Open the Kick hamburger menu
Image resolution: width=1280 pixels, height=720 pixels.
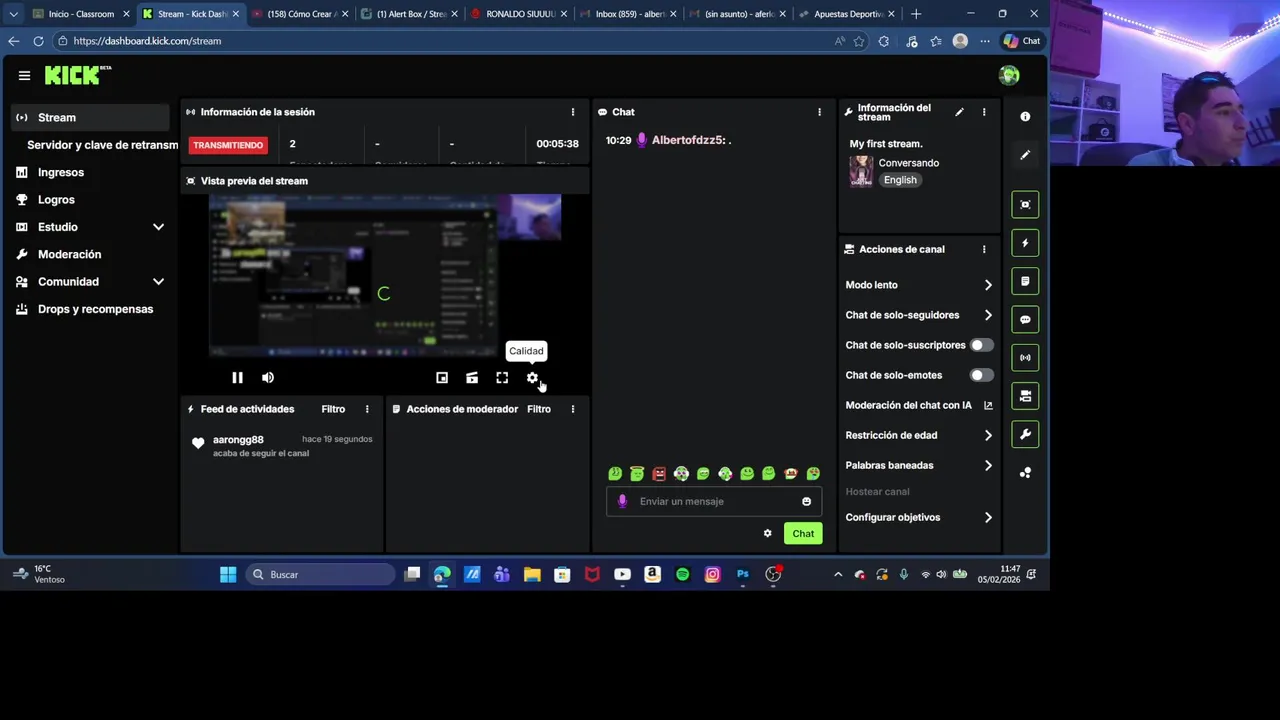24,75
